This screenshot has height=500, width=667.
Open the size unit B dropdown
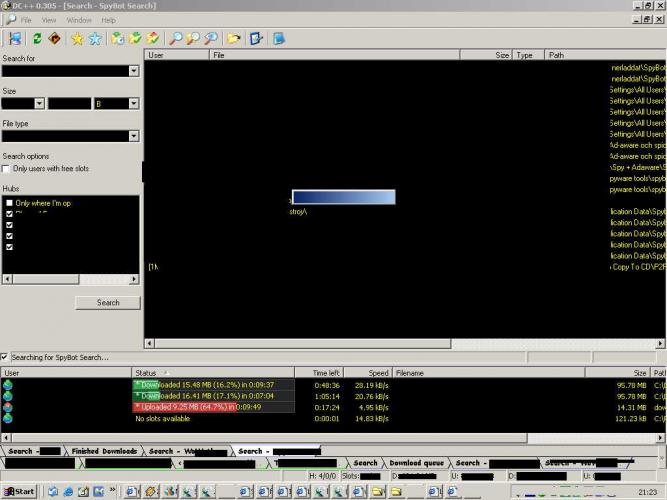coord(132,103)
